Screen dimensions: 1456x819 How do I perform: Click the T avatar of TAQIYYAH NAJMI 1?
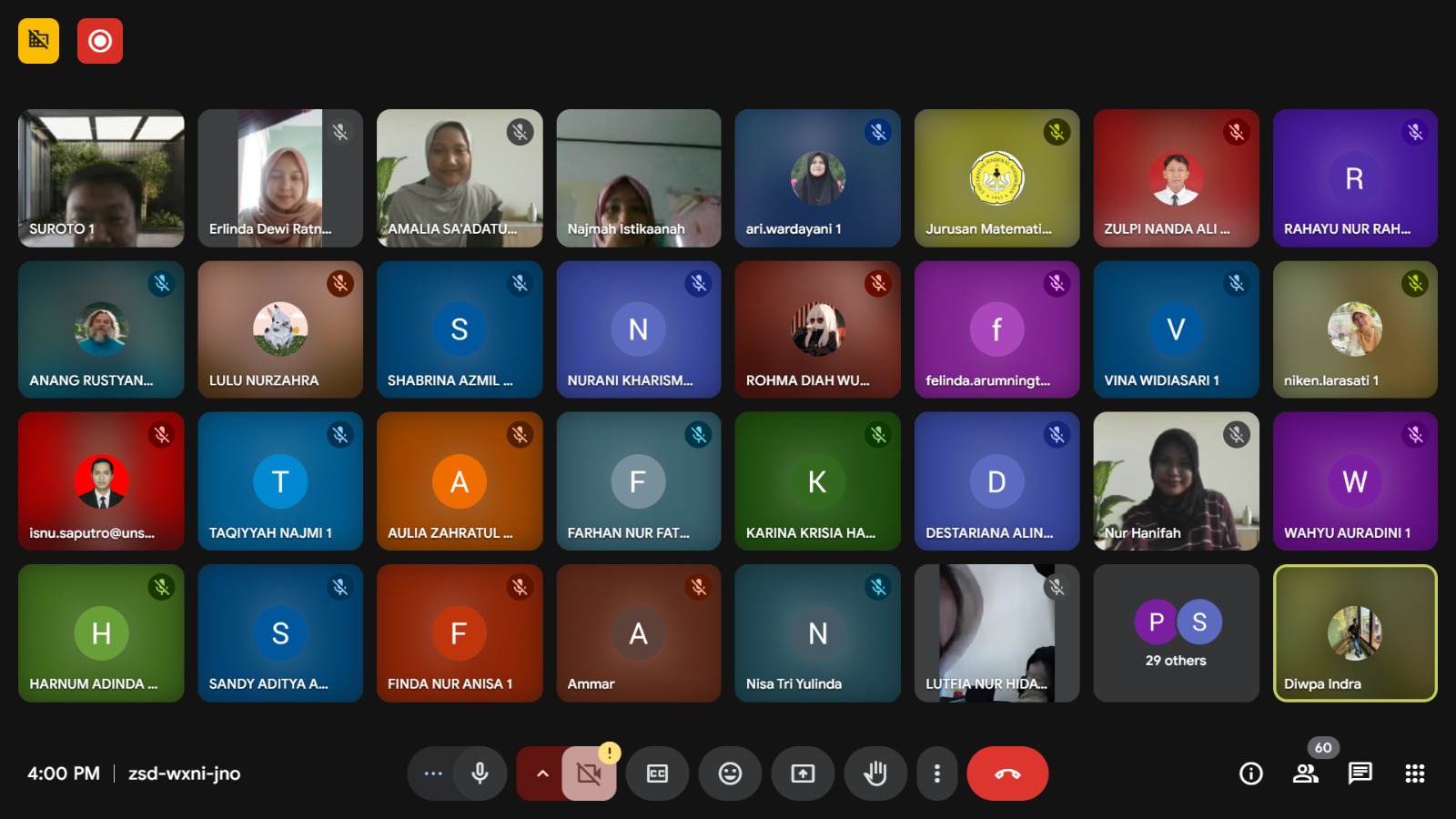[280, 481]
